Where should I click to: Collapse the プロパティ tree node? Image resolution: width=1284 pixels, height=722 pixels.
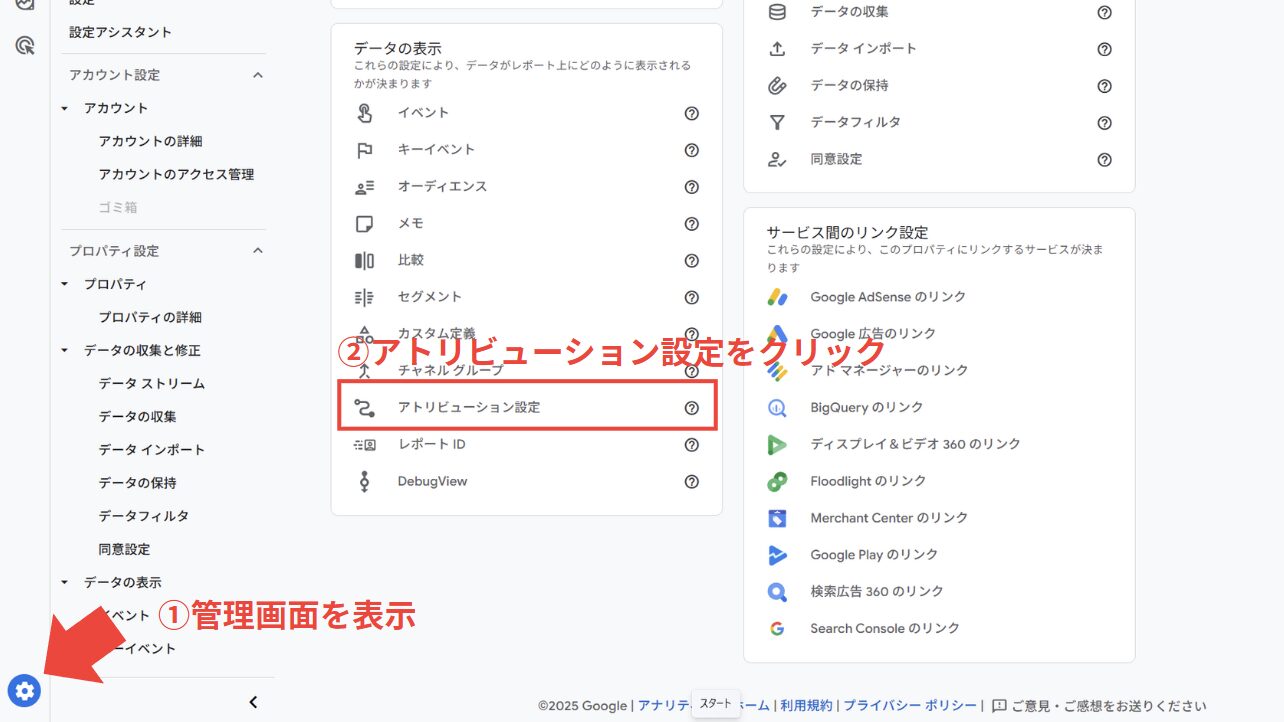click(x=66, y=284)
